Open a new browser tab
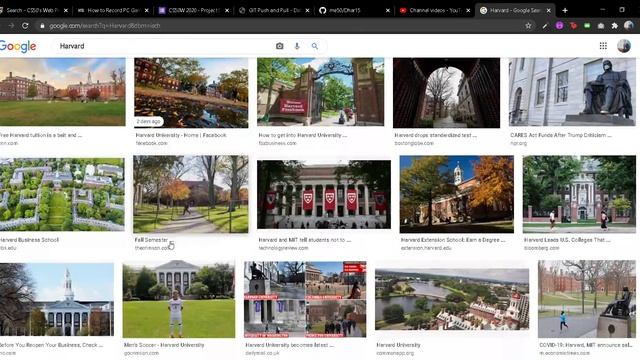Viewport: 640px width, 360px height. [565, 10]
